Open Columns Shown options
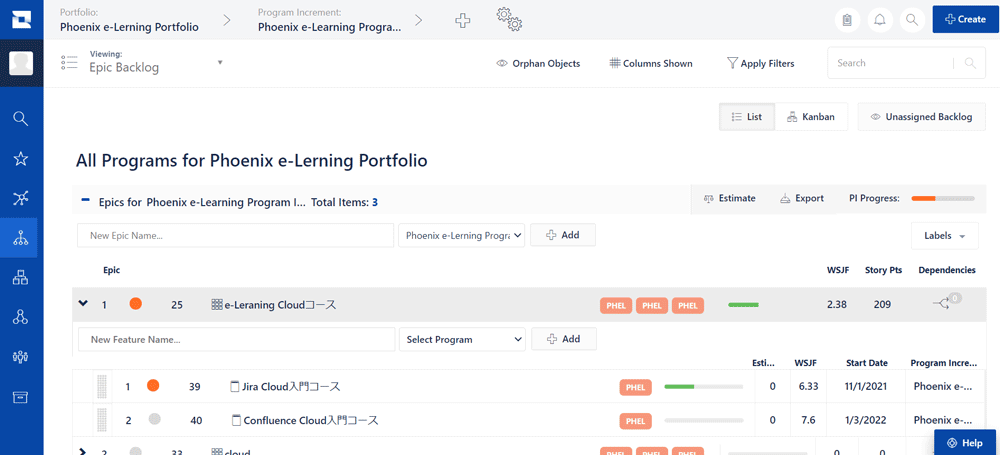The height and width of the screenshot is (455, 1000). (651, 63)
